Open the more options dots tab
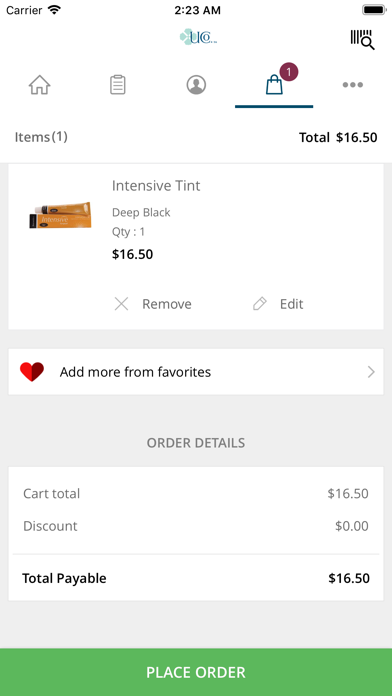 click(x=352, y=85)
